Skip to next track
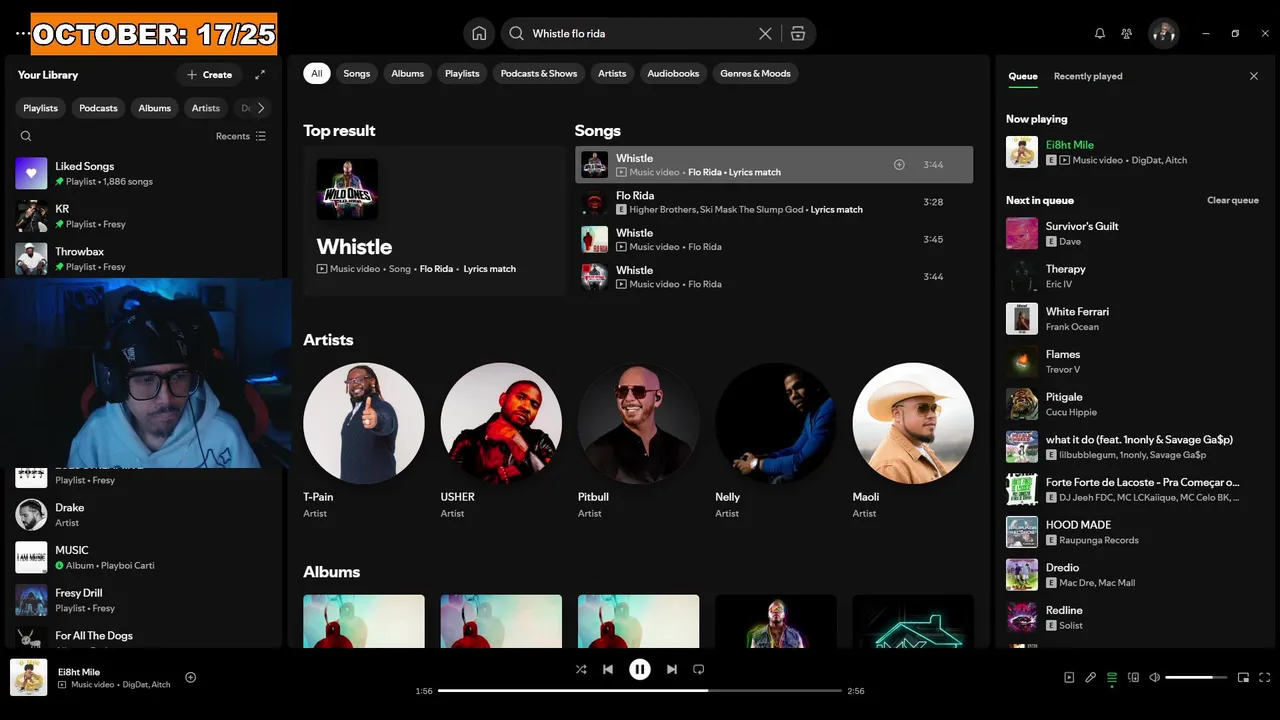1280x720 pixels. (x=672, y=669)
